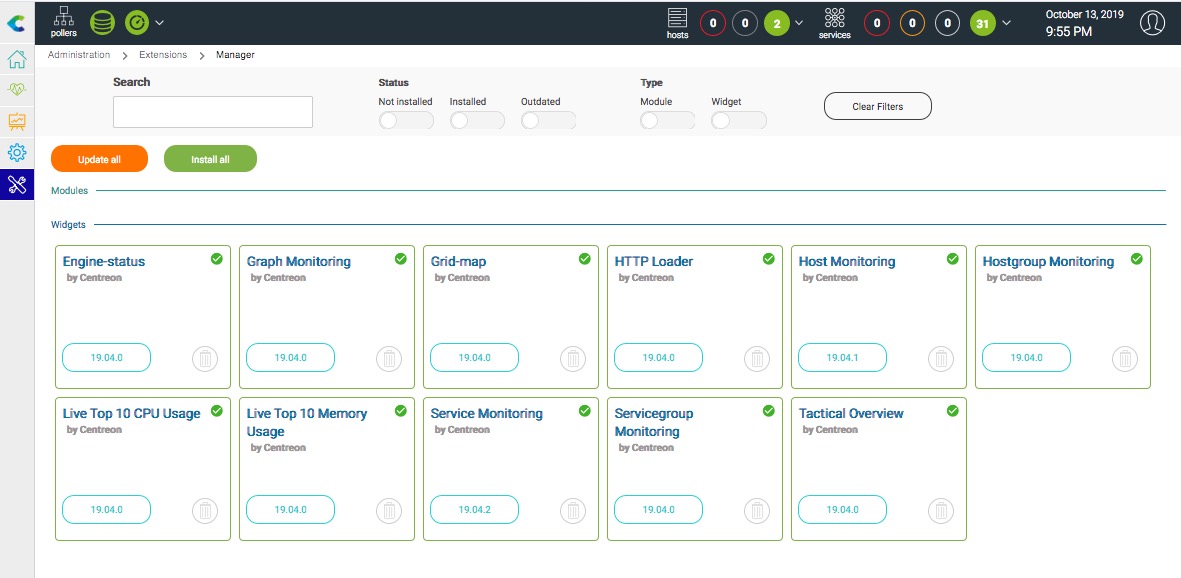
Task: Click the user profile icon
Action: point(1153,22)
